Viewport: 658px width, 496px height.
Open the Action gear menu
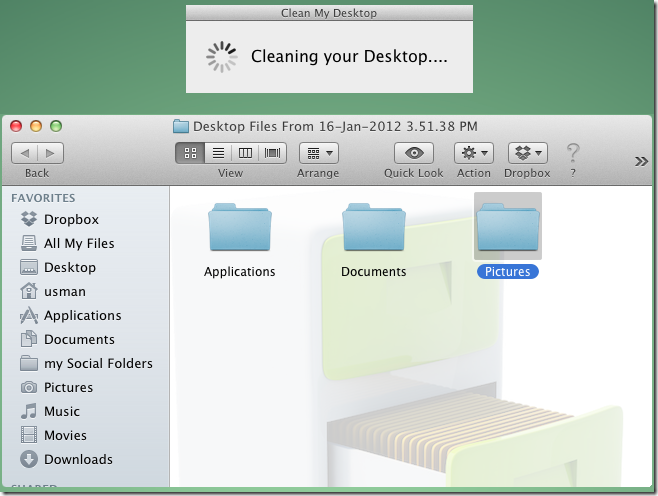point(474,153)
